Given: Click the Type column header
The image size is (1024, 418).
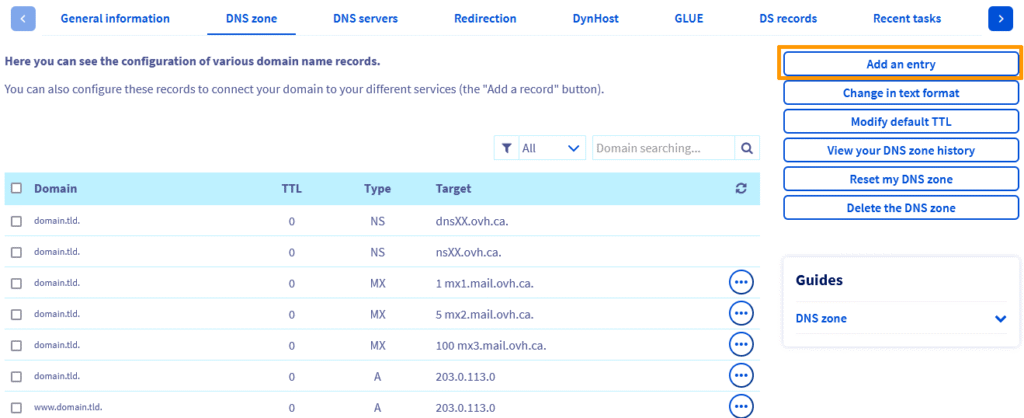Looking at the screenshot, I should point(377,188).
